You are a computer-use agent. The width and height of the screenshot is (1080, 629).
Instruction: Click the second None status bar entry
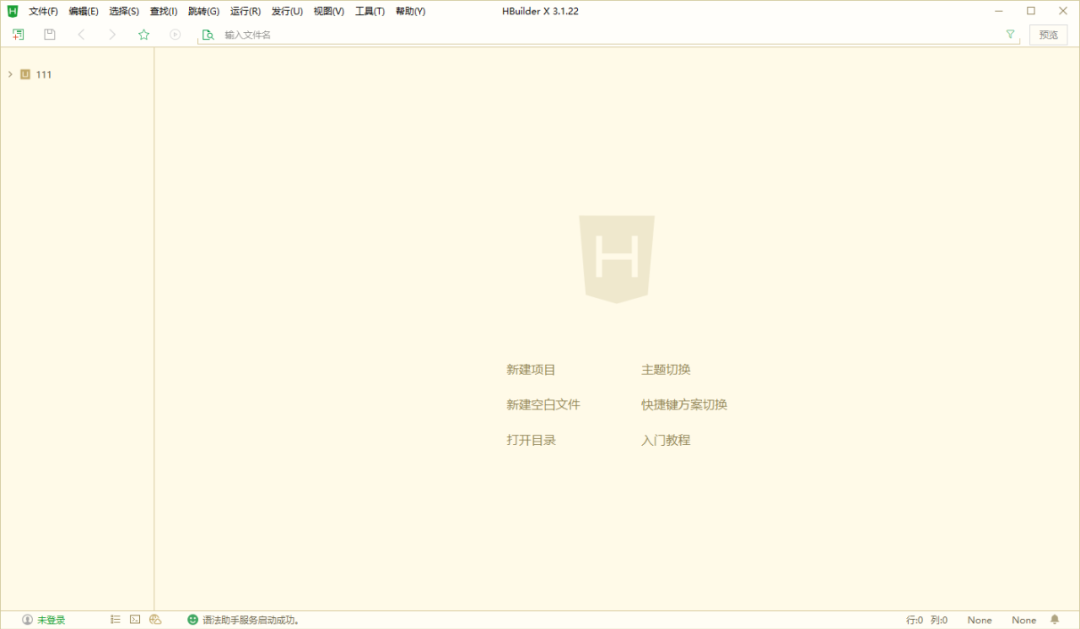[1024, 620]
